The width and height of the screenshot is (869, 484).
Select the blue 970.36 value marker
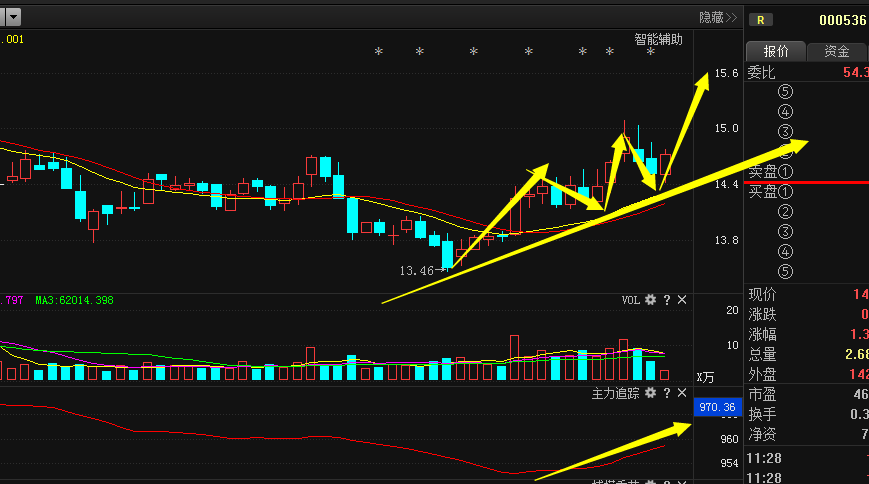tap(717, 407)
